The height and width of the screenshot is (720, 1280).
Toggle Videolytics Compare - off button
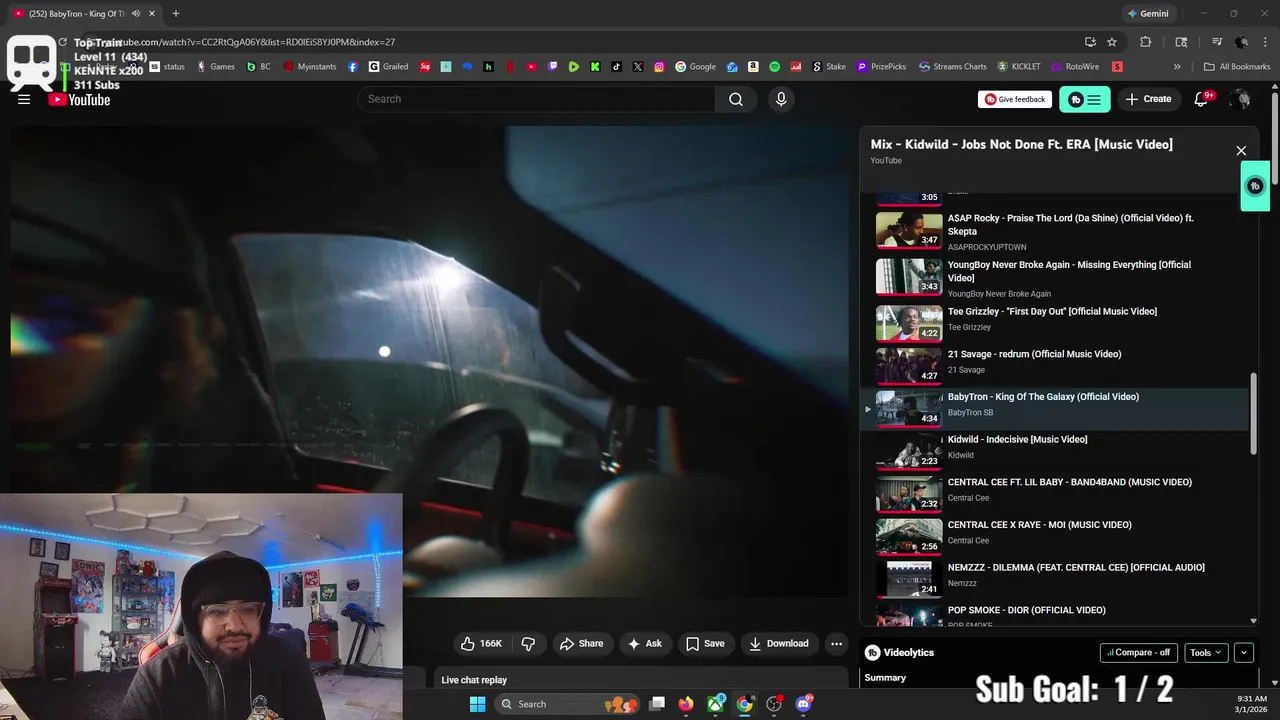pyautogui.click(x=1139, y=652)
